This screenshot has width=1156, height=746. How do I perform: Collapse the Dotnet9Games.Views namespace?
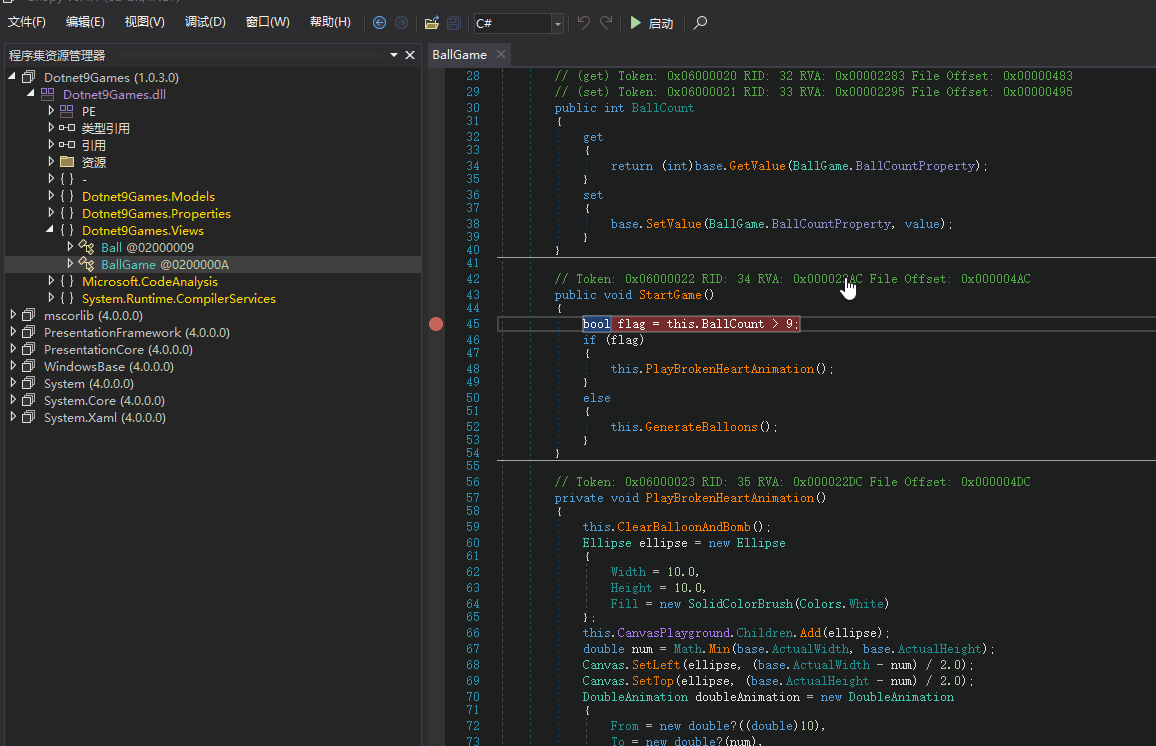coord(52,231)
